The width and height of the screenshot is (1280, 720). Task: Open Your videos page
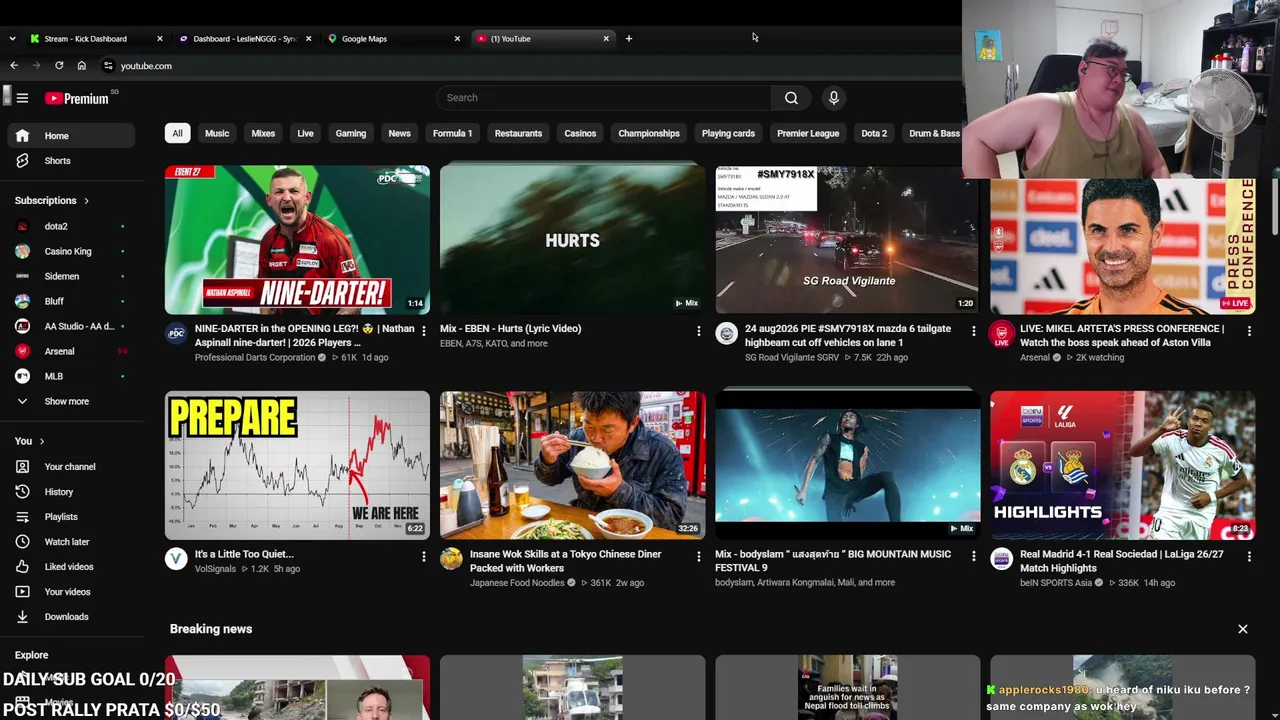point(70,592)
